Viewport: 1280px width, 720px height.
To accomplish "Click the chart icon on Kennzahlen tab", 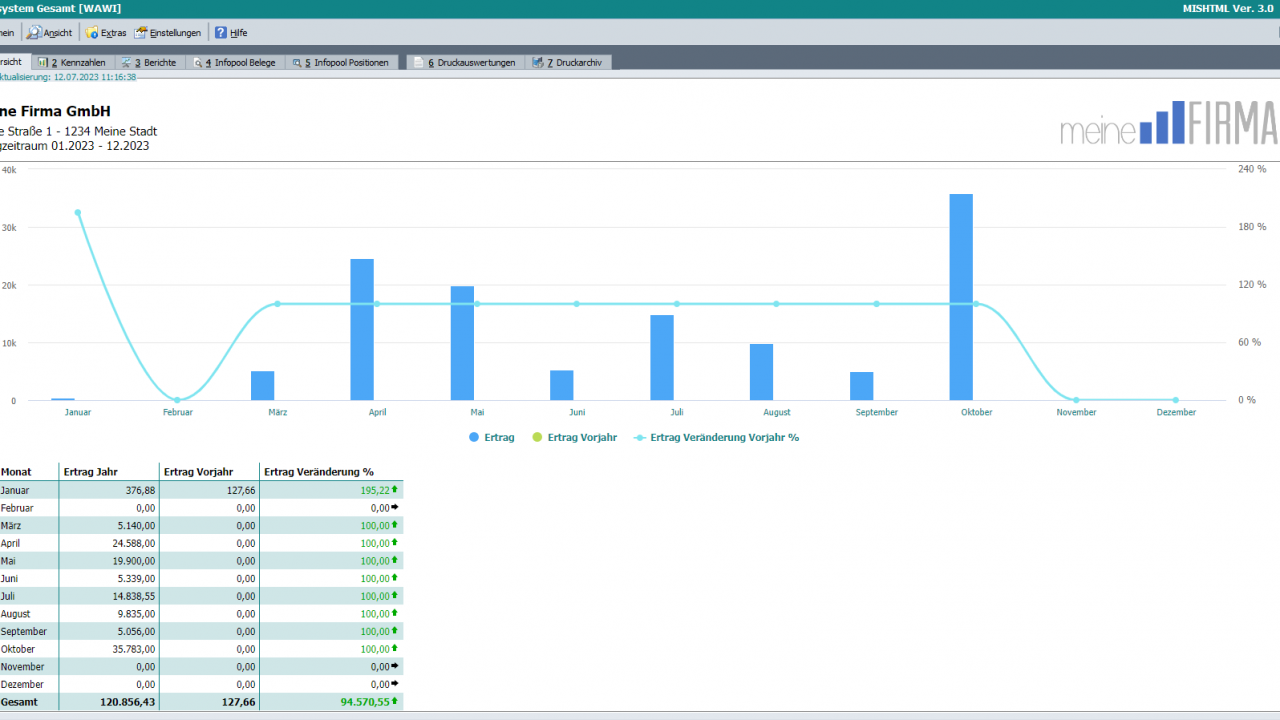I will [43, 62].
